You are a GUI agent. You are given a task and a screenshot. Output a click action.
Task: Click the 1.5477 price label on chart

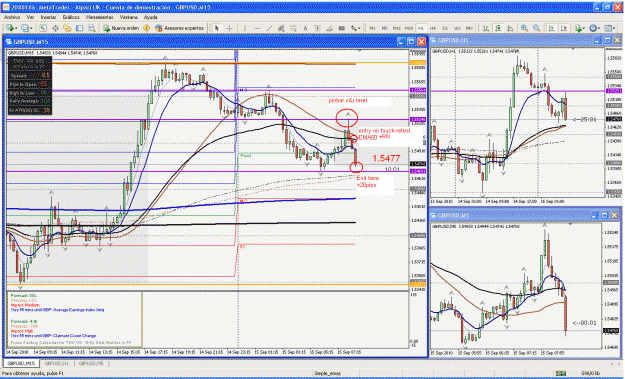(x=386, y=159)
